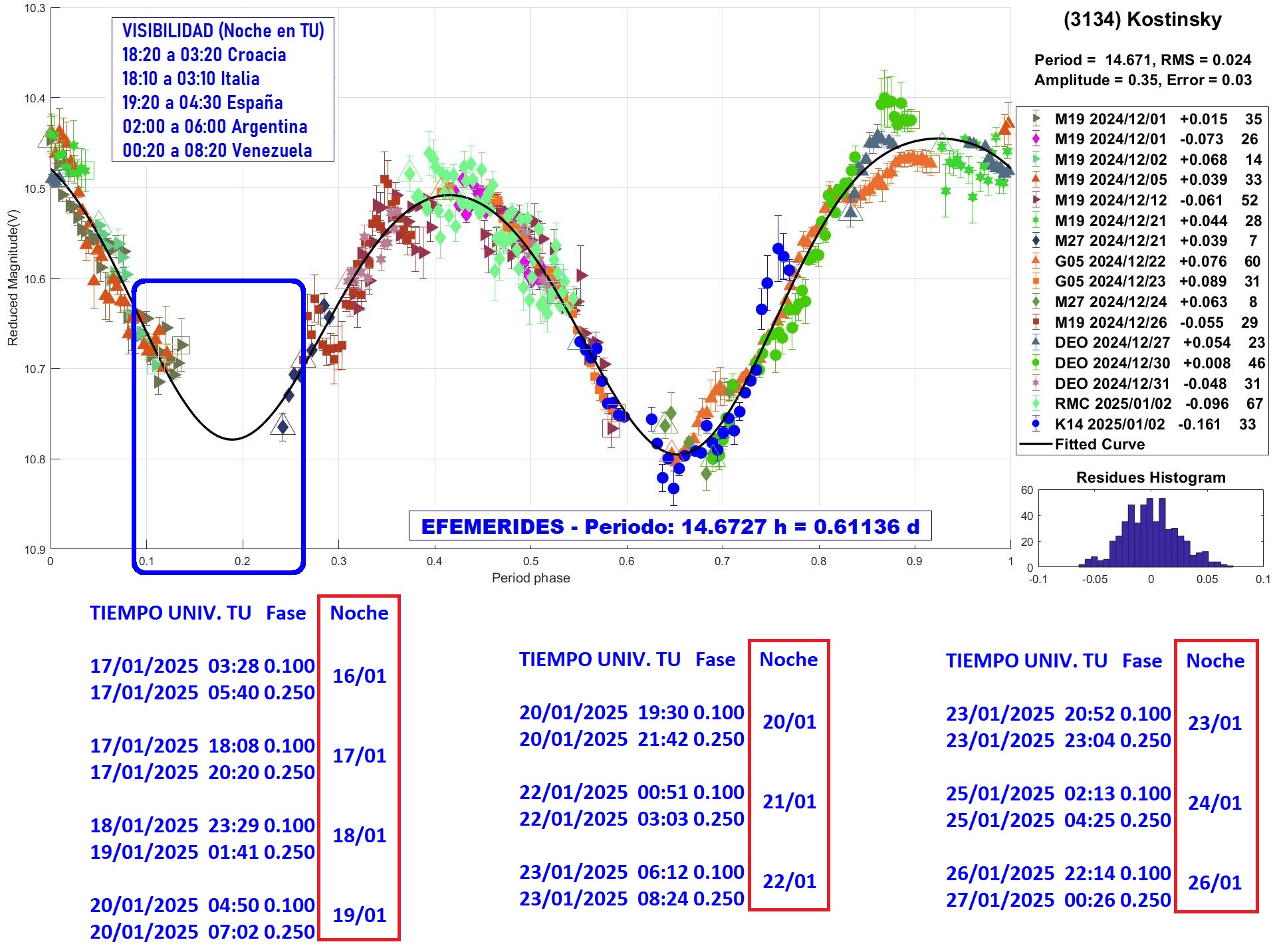The height and width of the screenshot is (952, 1275).
Task: Click the legend marker for M19 2024/12/12
Action: (1036, 200)
